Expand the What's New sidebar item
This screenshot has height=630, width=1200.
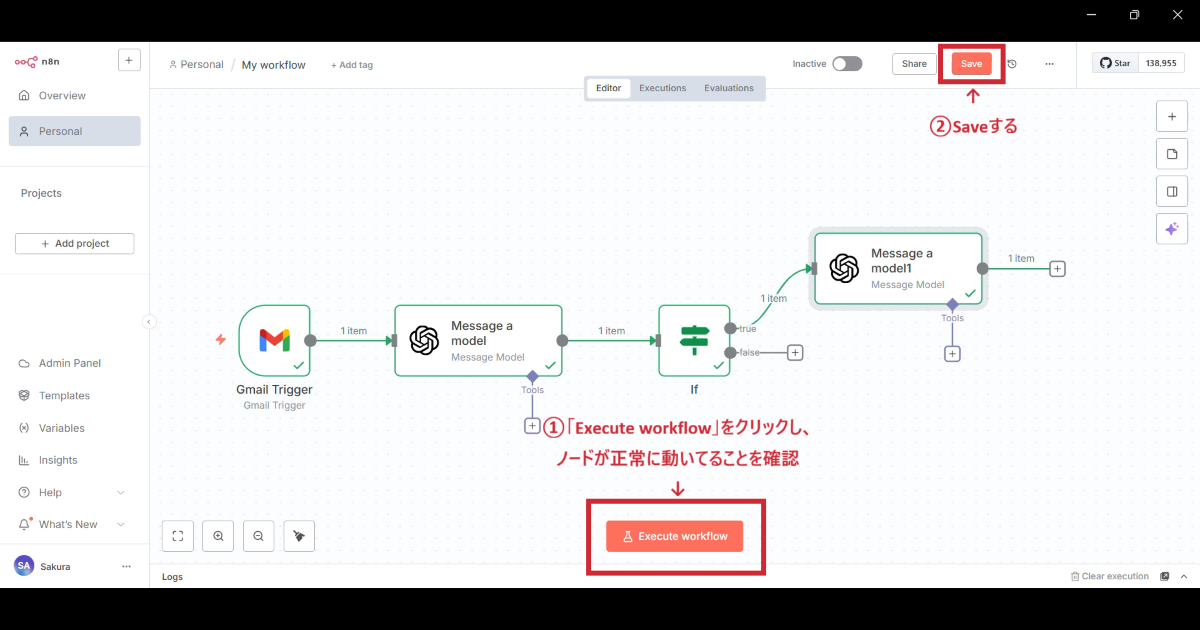click(67, 524)
